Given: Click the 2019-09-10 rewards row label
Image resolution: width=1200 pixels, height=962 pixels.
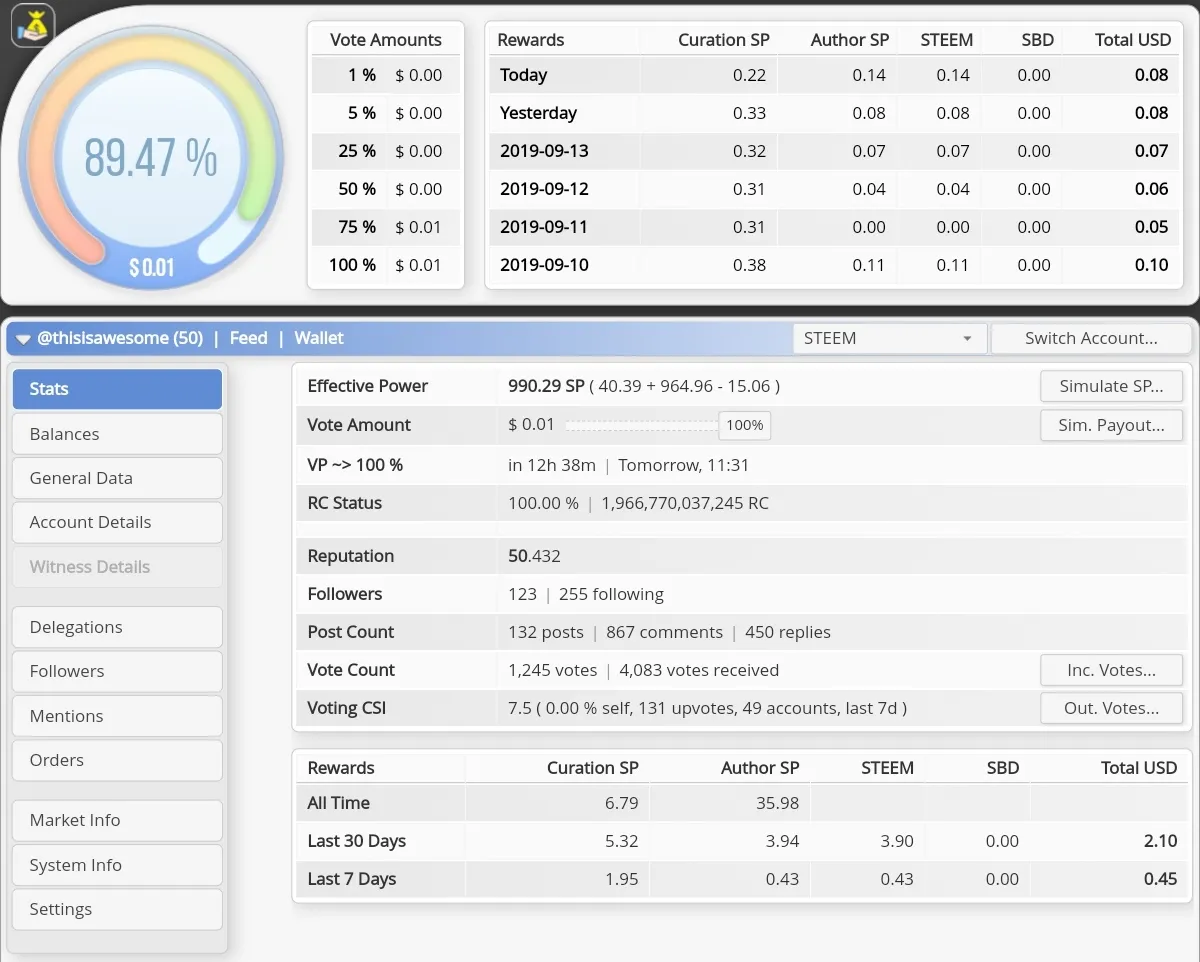Looking at the screenshot, I should click(x=544, y=265).
